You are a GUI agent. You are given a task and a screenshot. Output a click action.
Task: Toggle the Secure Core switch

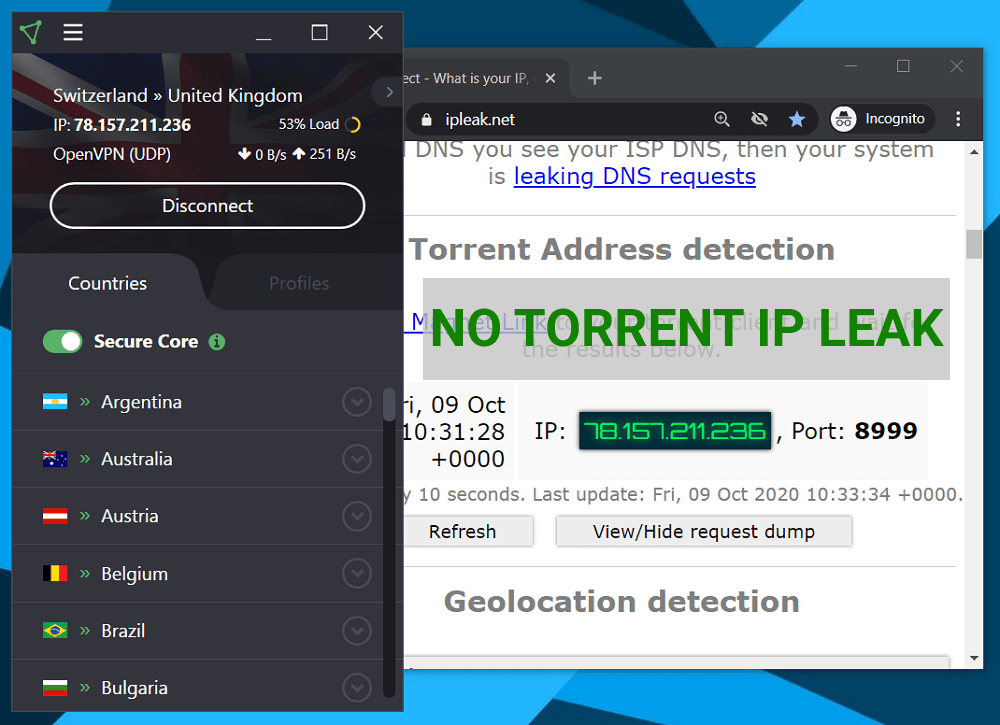pos(62,342)
